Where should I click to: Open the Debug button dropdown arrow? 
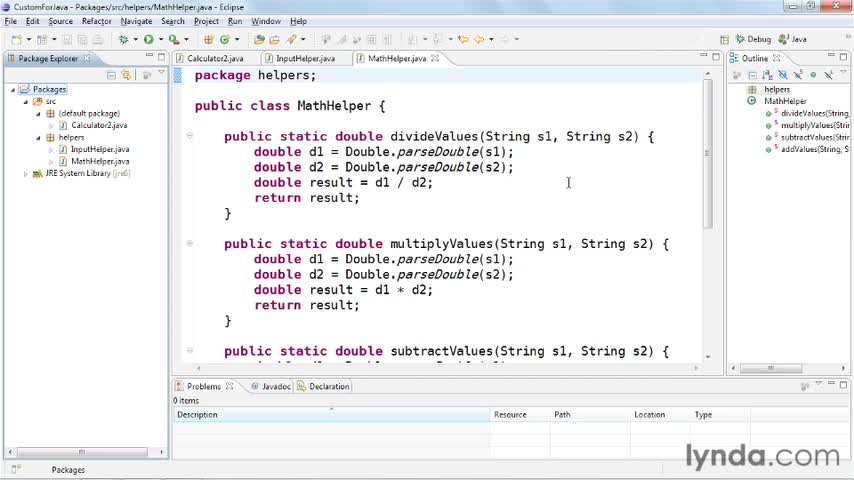[x=135, y=39]
